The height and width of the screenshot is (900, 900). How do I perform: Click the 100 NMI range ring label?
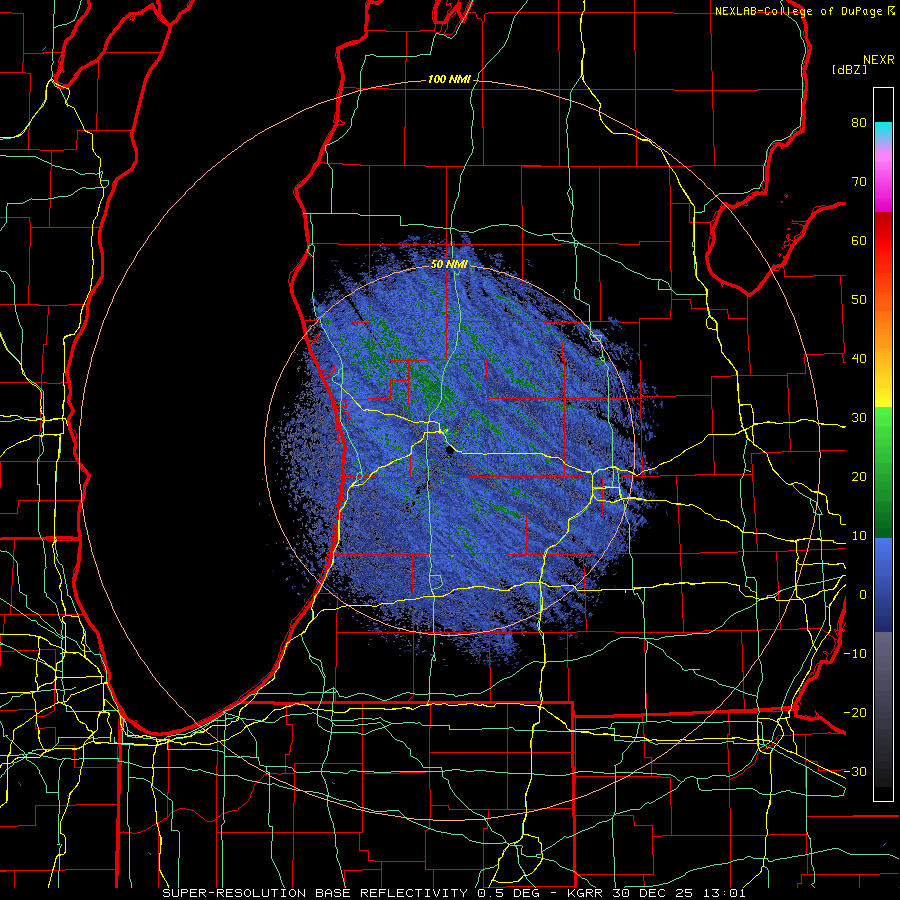tap(449, 79)
